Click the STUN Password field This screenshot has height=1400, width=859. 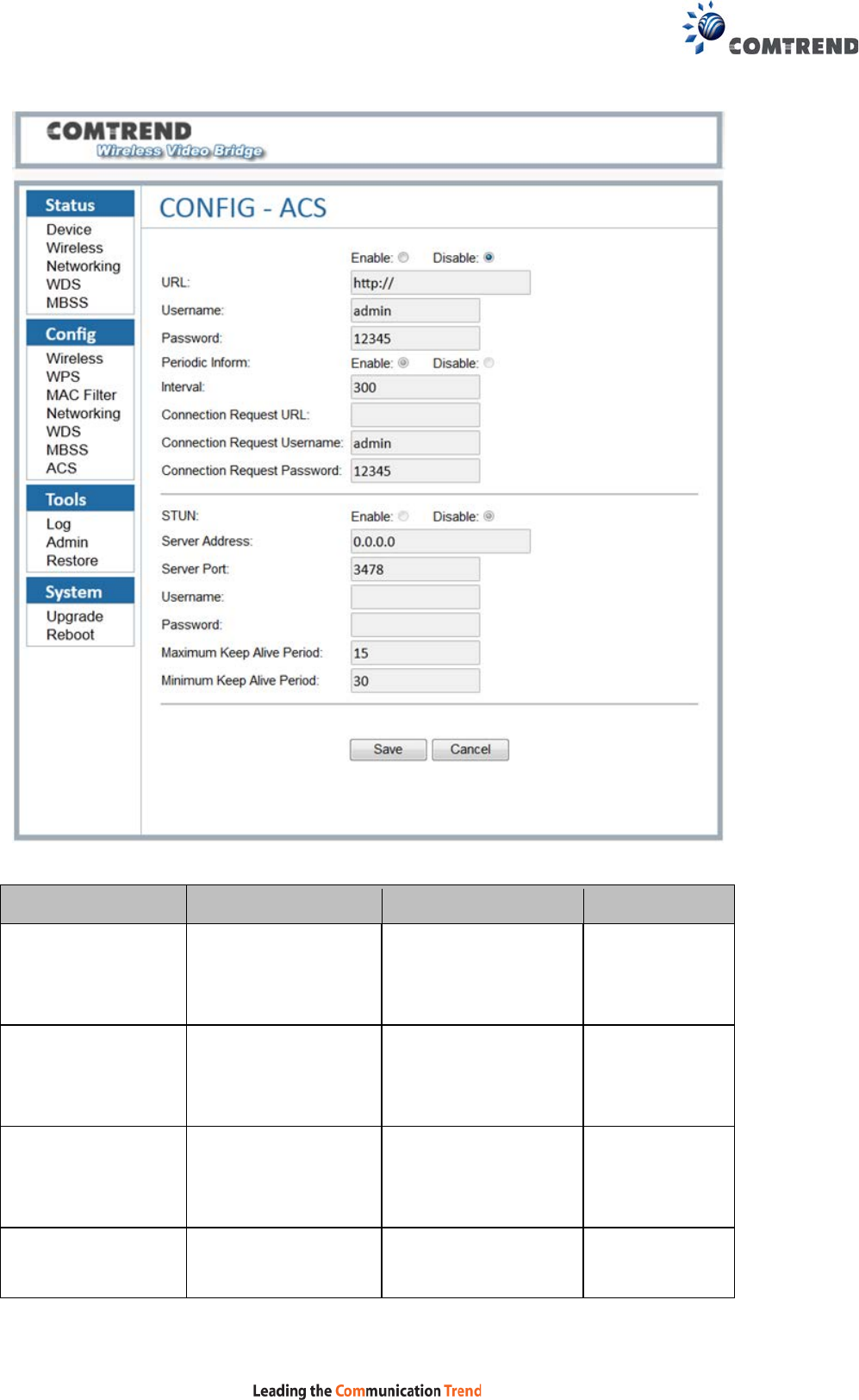point(415,625)
